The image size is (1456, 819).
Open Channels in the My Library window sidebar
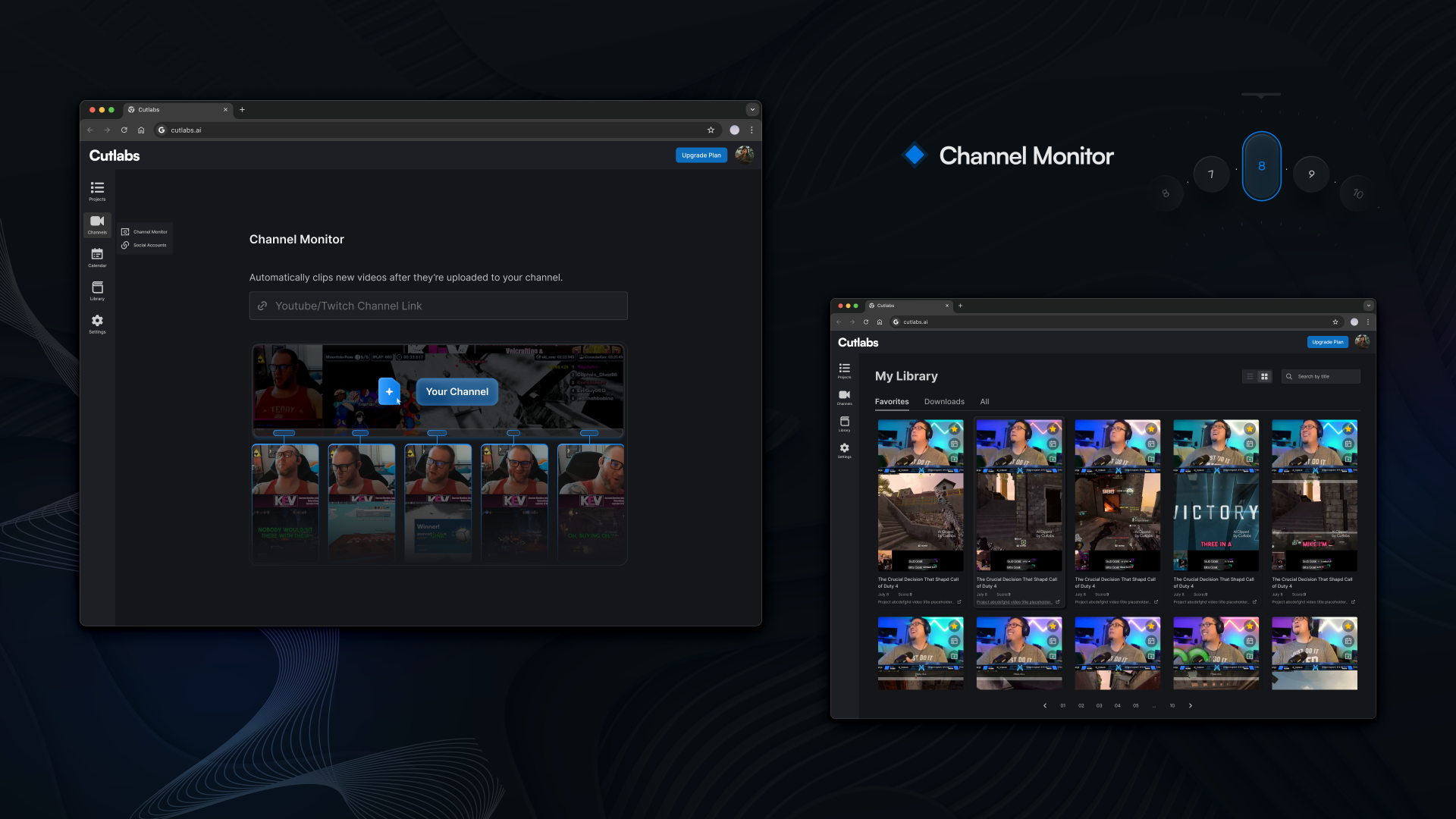coord(844,397)
